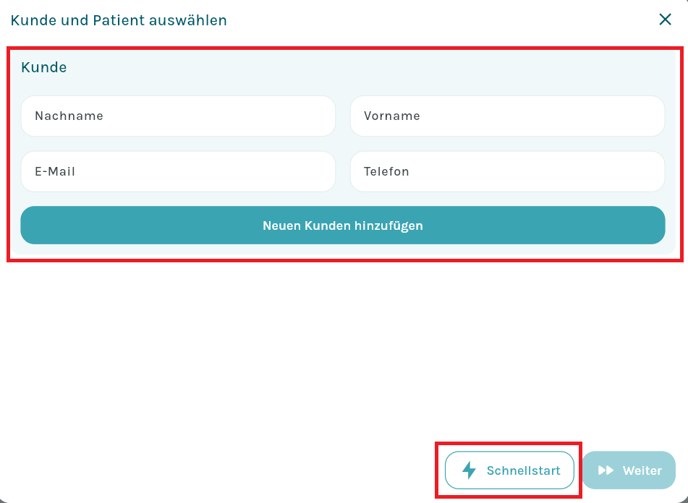Close the Kunde und Patient auswählen dialog
Viewport: 688px width, 503px height.
click(665, 19)
